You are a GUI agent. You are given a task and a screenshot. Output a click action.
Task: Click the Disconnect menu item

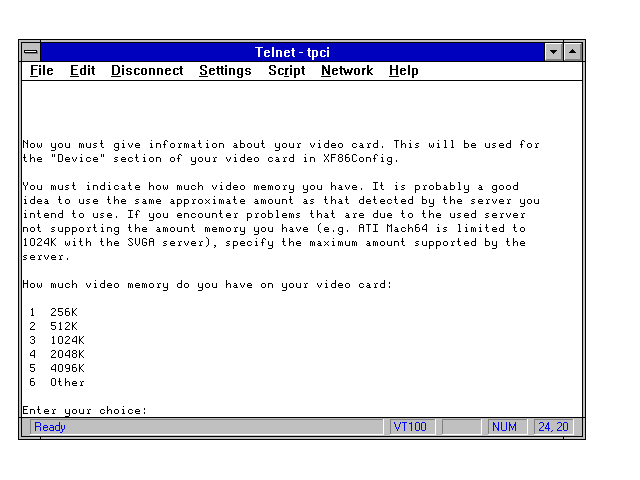point(147,71)
